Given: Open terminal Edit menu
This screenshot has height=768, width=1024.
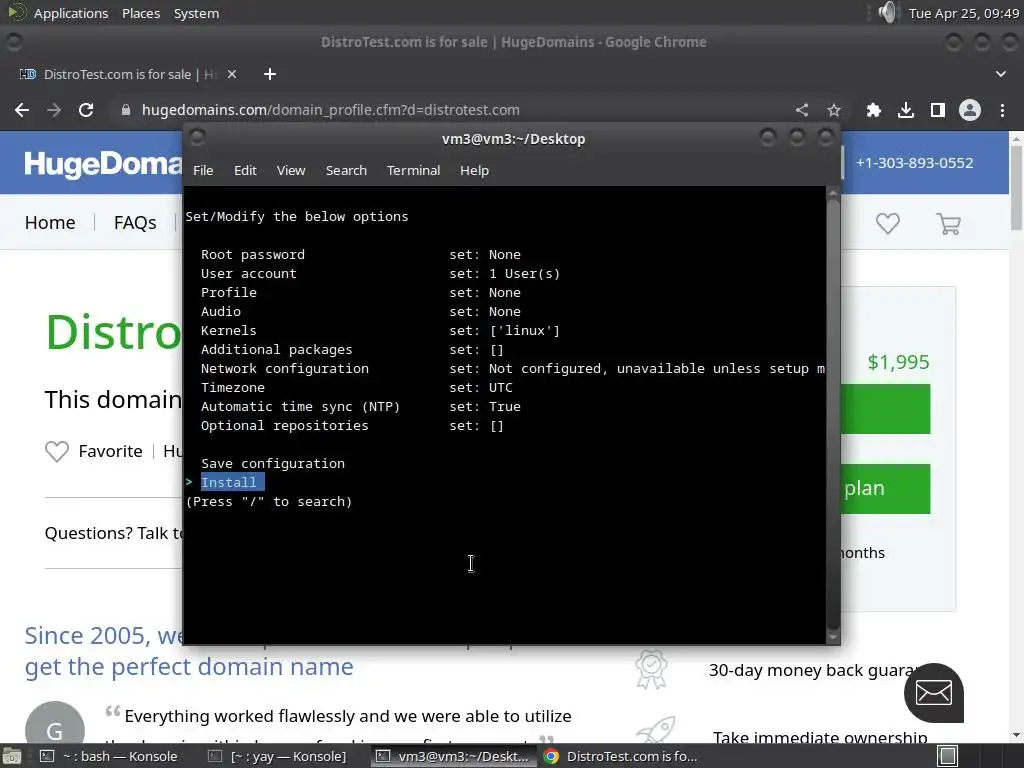Looking at the screenshot, I should pyautogui.click(x=245, y=170).
